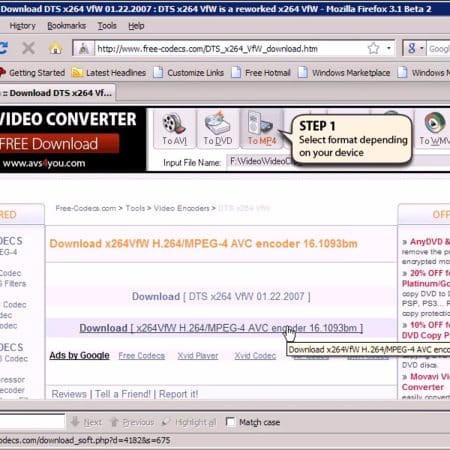Open the Customize Links bookmark
450x450 pixels.
[189, 73]
